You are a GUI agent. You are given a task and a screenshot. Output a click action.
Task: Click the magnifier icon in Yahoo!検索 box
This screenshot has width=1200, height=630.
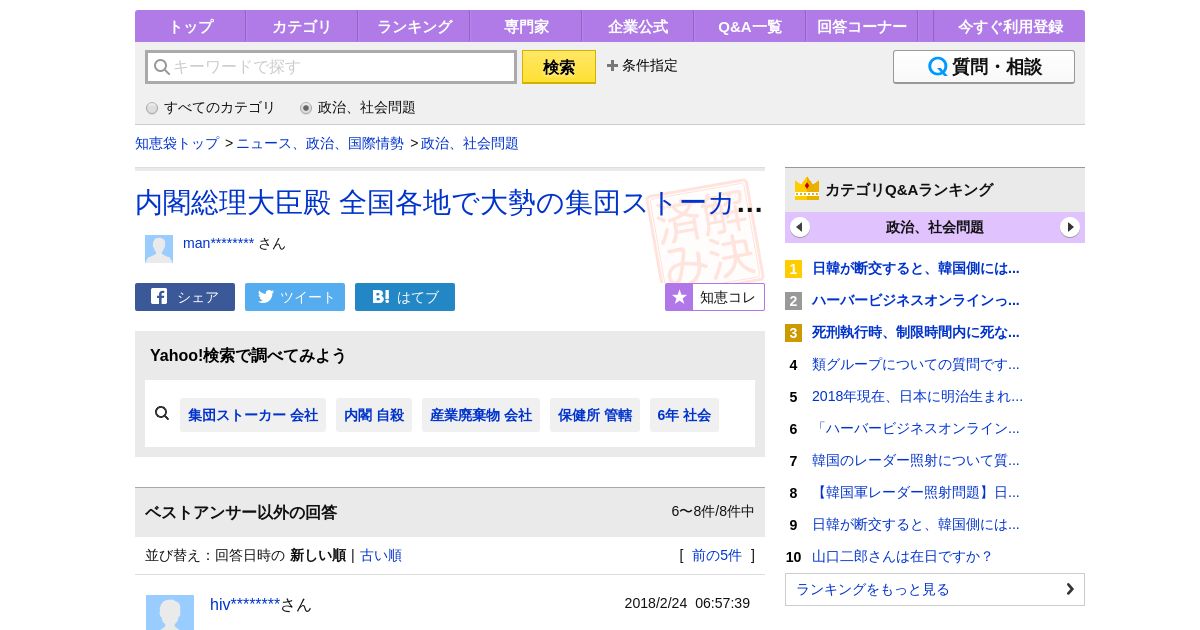pyautogui.click(x=162, y=413)
